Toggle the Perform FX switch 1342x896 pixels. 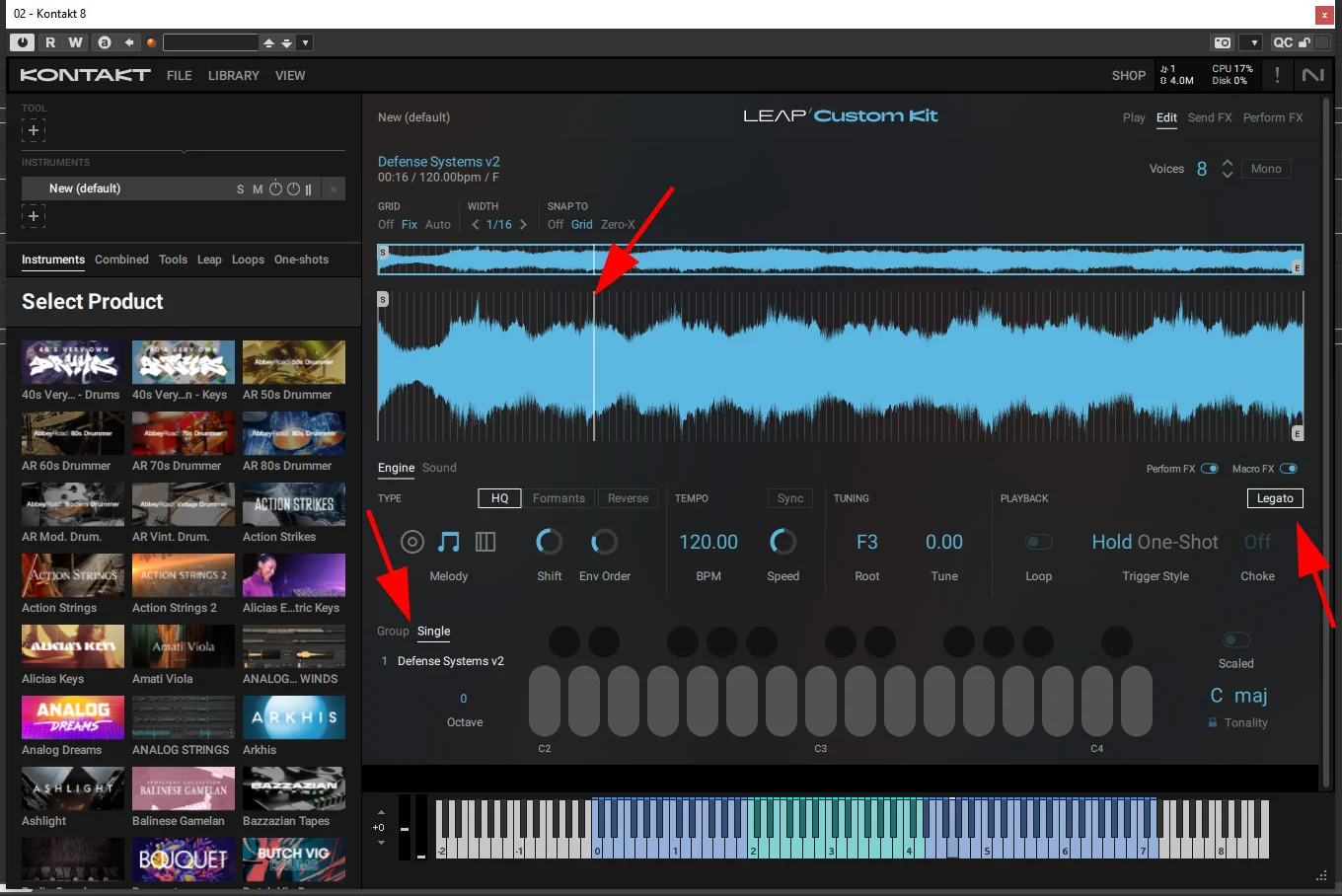tap(1210, 469)
